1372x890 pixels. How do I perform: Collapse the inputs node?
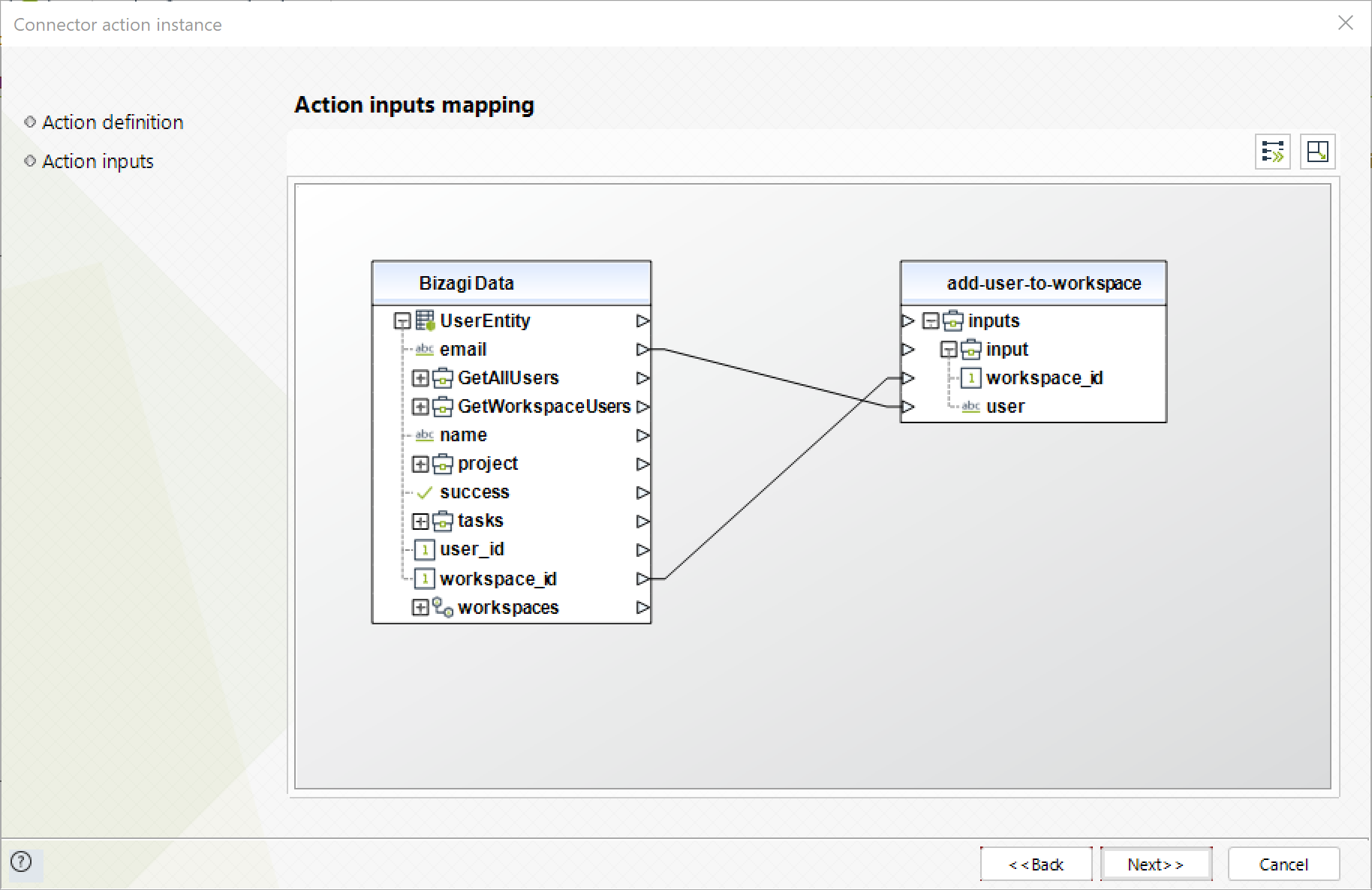click(x=931, y=321)
